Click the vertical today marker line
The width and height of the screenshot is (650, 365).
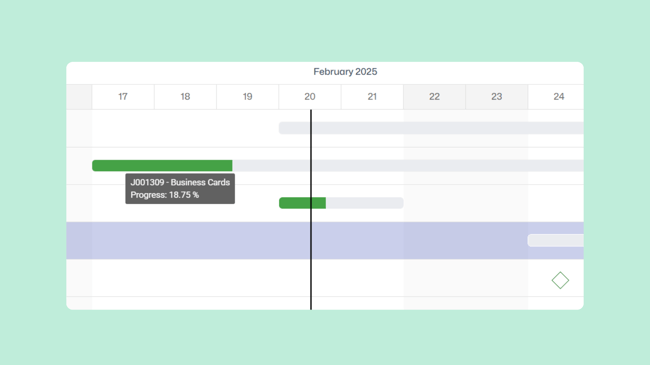click(x=311, y=209)
